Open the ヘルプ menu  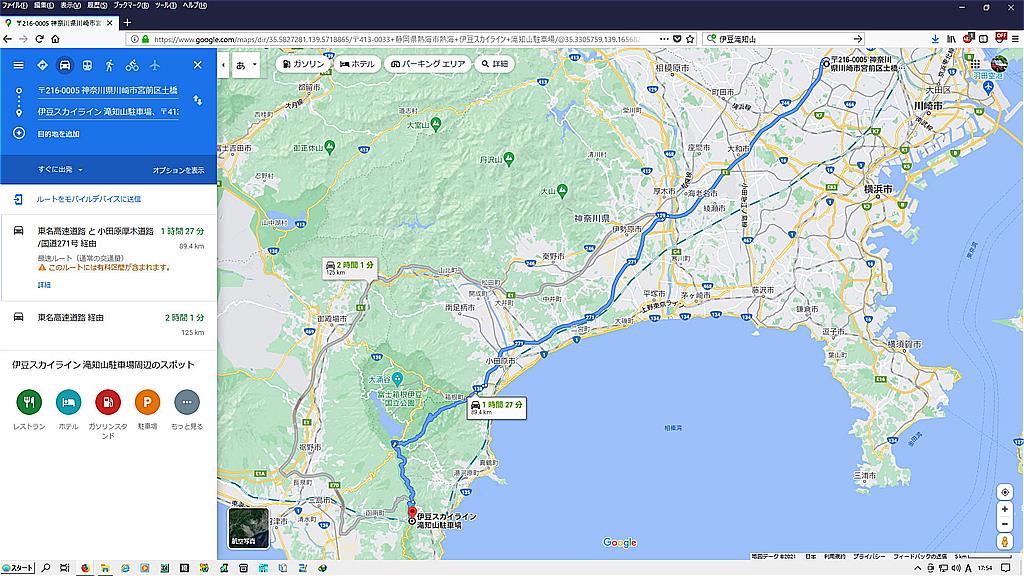(x=195, y=5)
